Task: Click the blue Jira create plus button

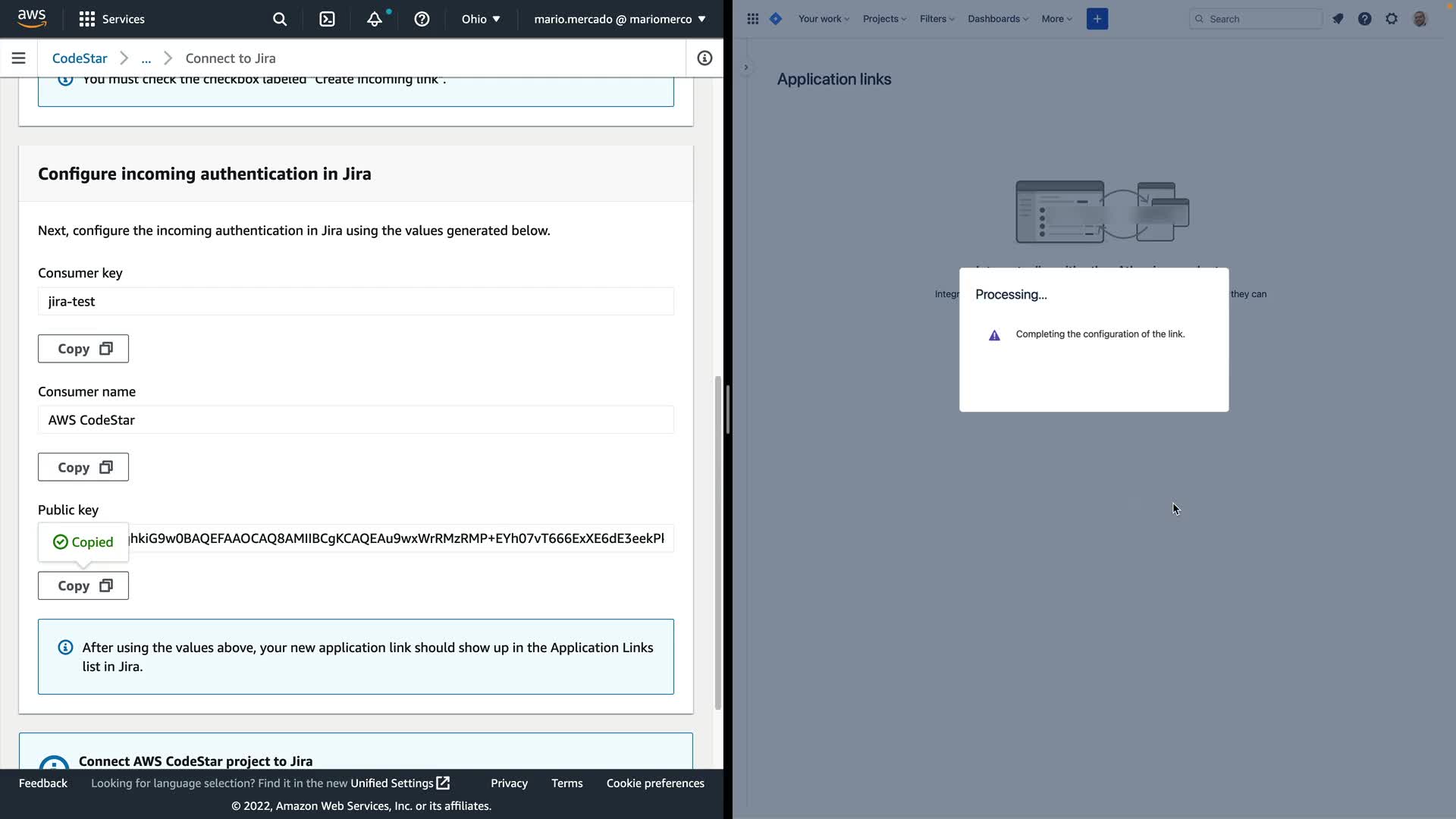Action: pyautogui.click(x=1097, y=19)
